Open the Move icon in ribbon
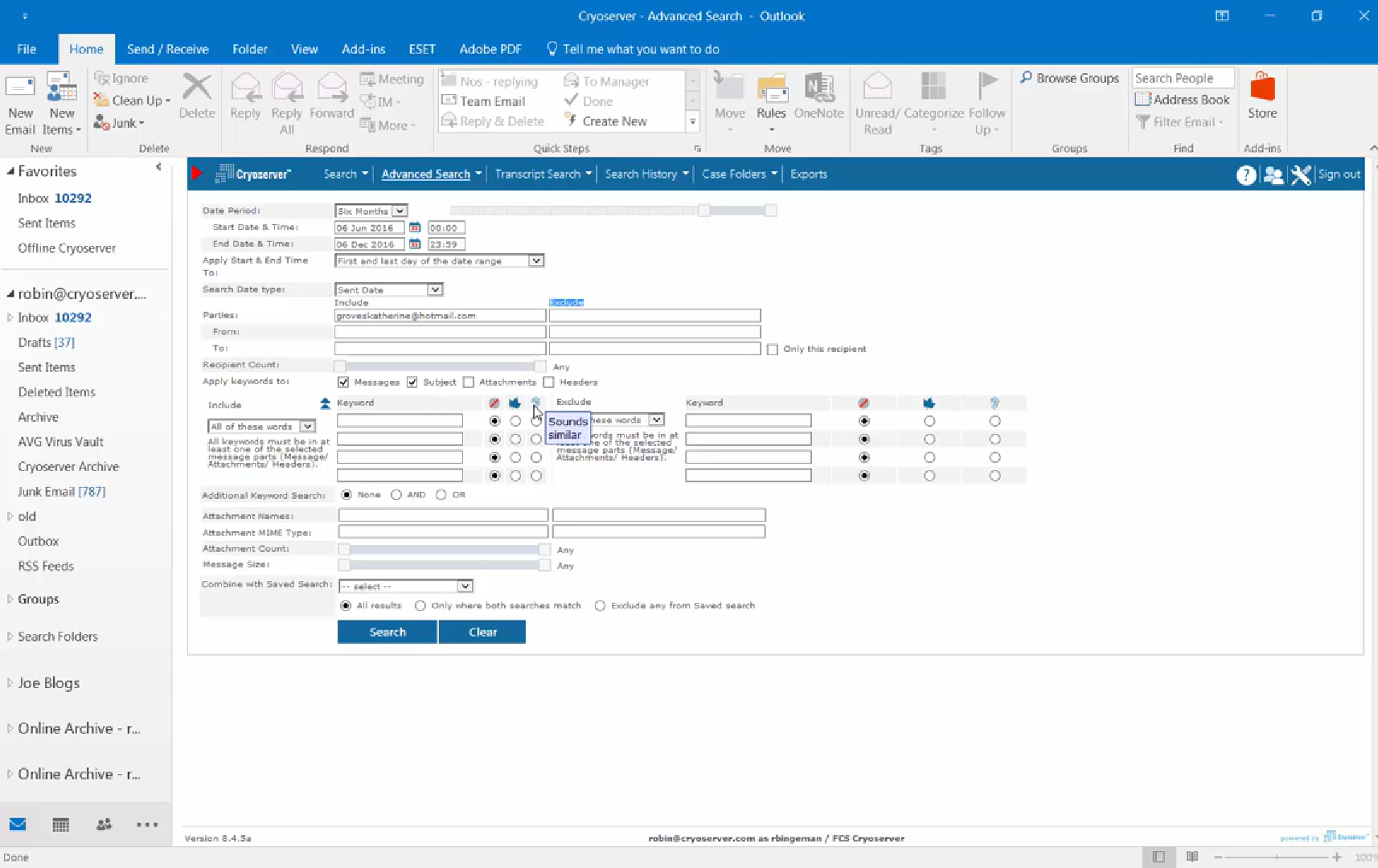 (729, 87)
